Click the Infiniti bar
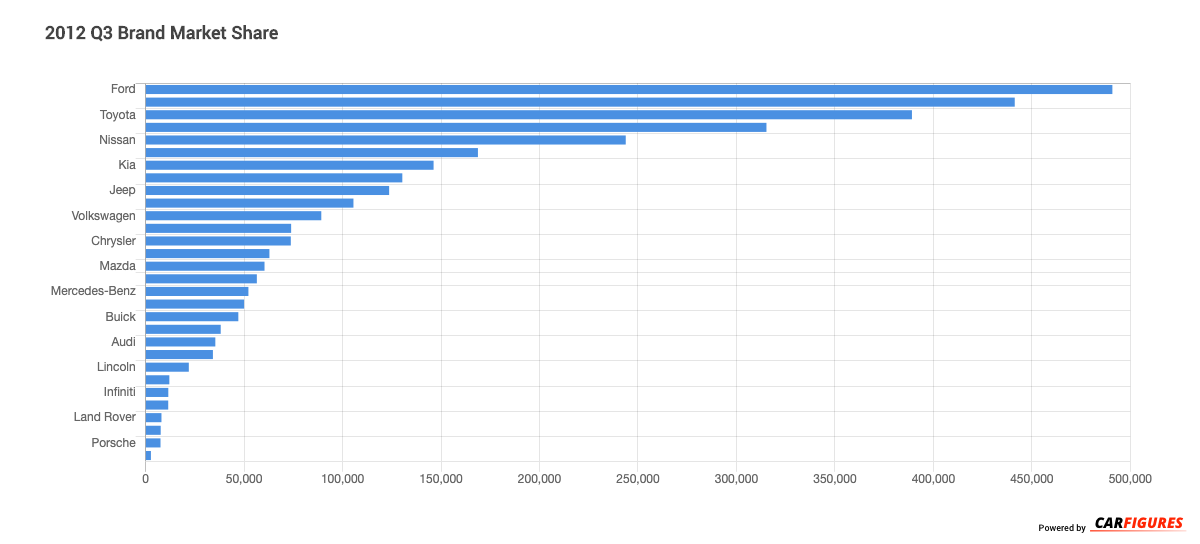 click(157, 392)
